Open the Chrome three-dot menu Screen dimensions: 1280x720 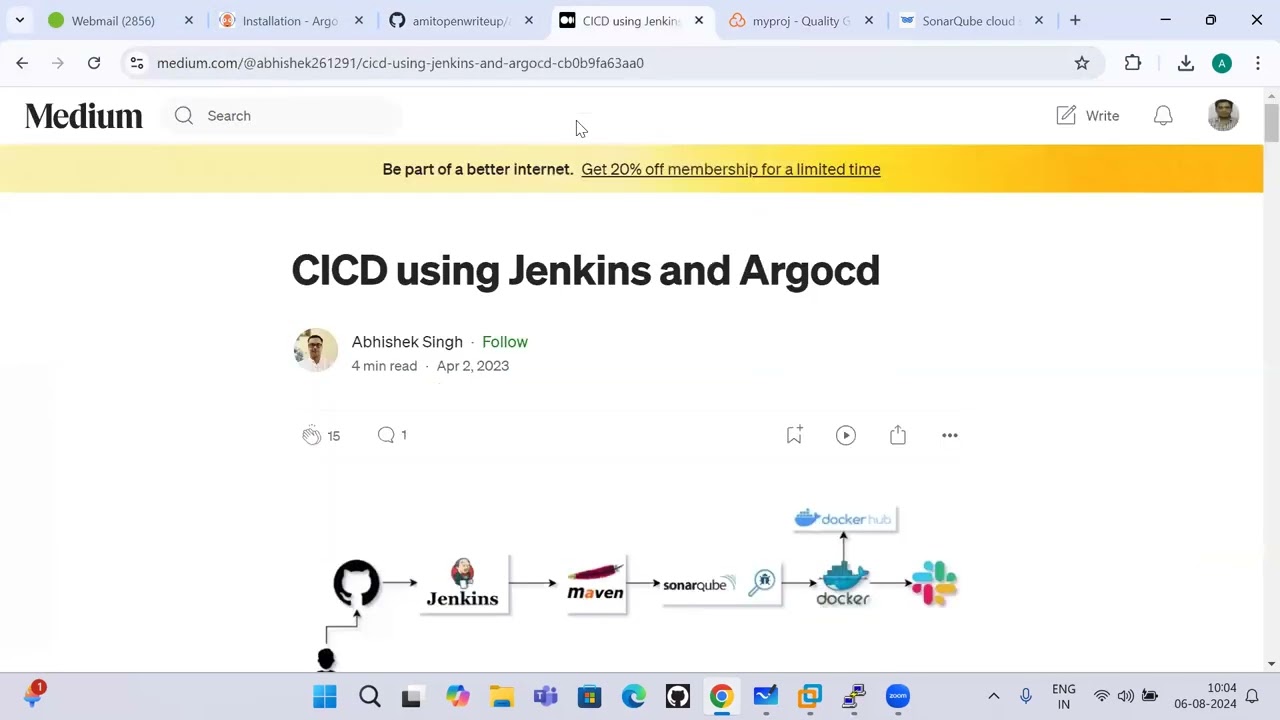(x=1257, y=63)
